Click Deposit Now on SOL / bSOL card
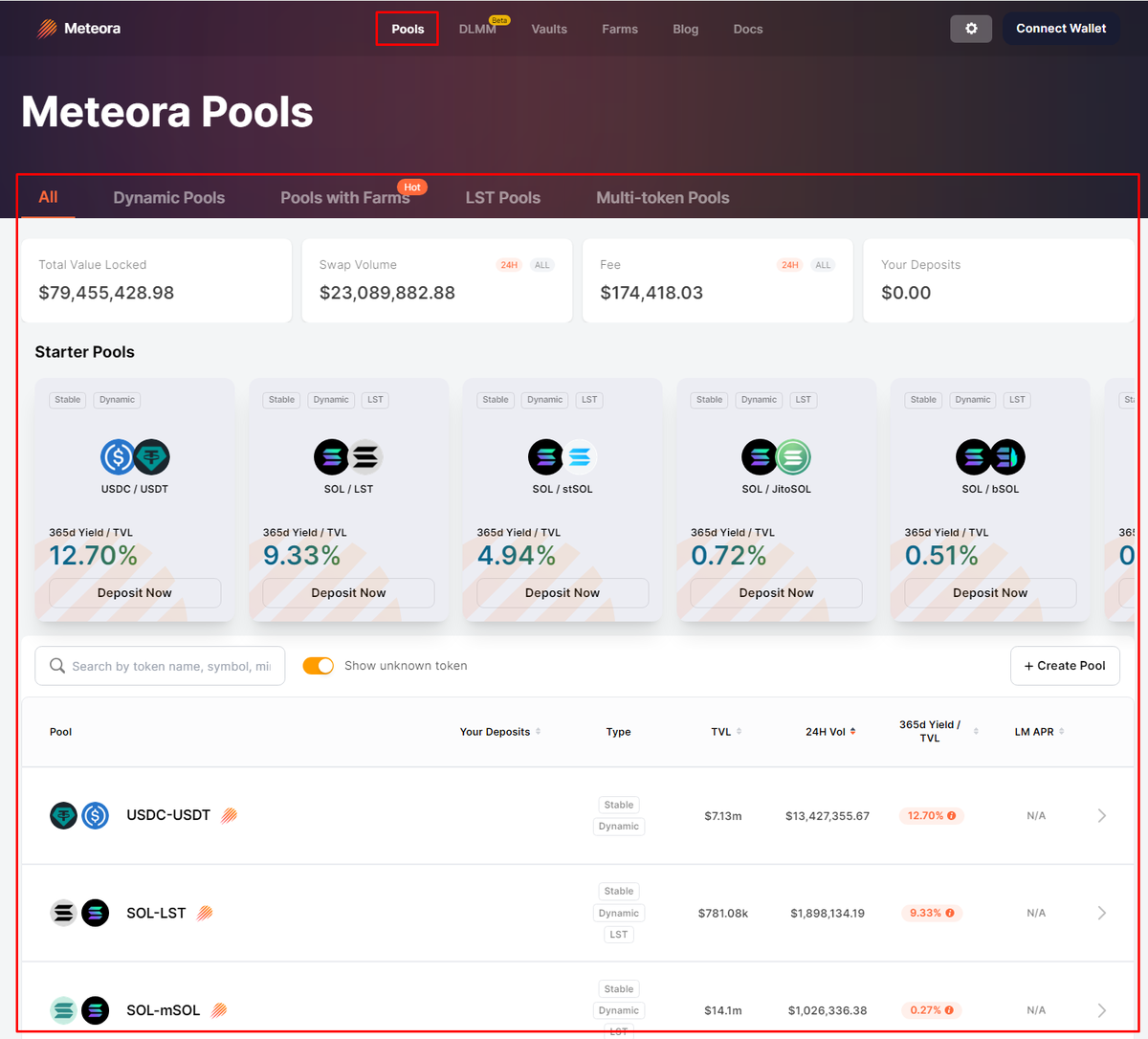The image size is (1148, 1039). pyautogui.click(x=990, y=593)
